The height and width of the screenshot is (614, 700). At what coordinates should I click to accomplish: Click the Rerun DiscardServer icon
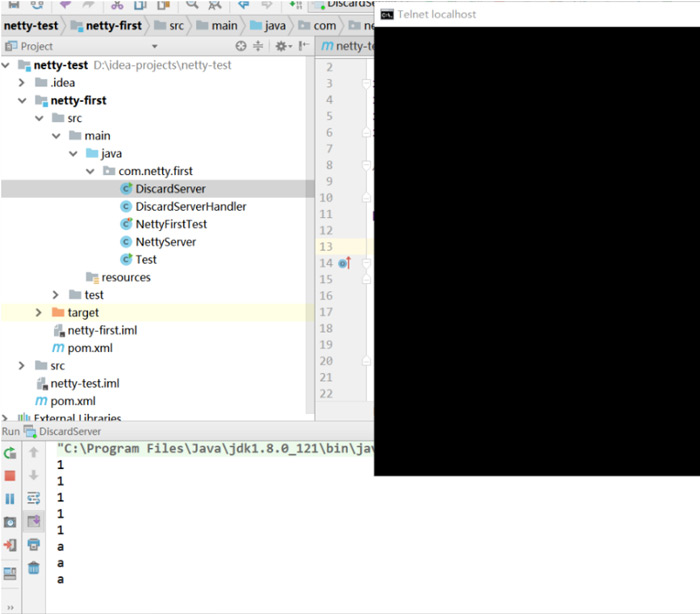click(x=10, y=453)
